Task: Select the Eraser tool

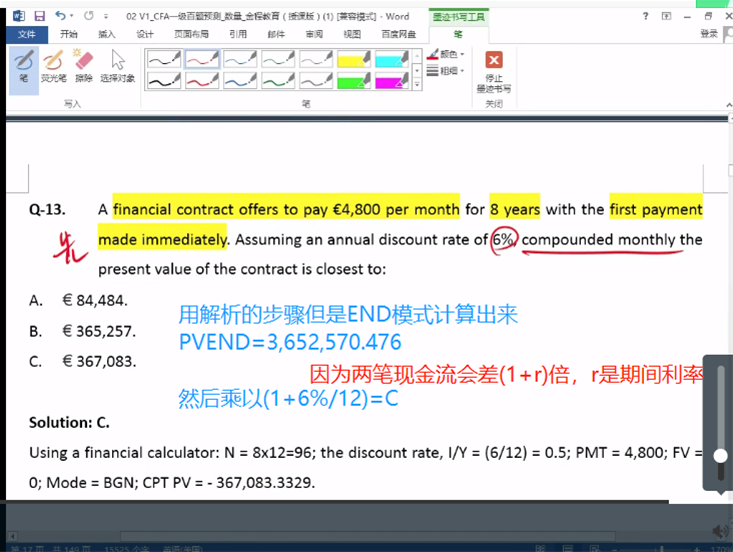Action: [x=84, y=67]
